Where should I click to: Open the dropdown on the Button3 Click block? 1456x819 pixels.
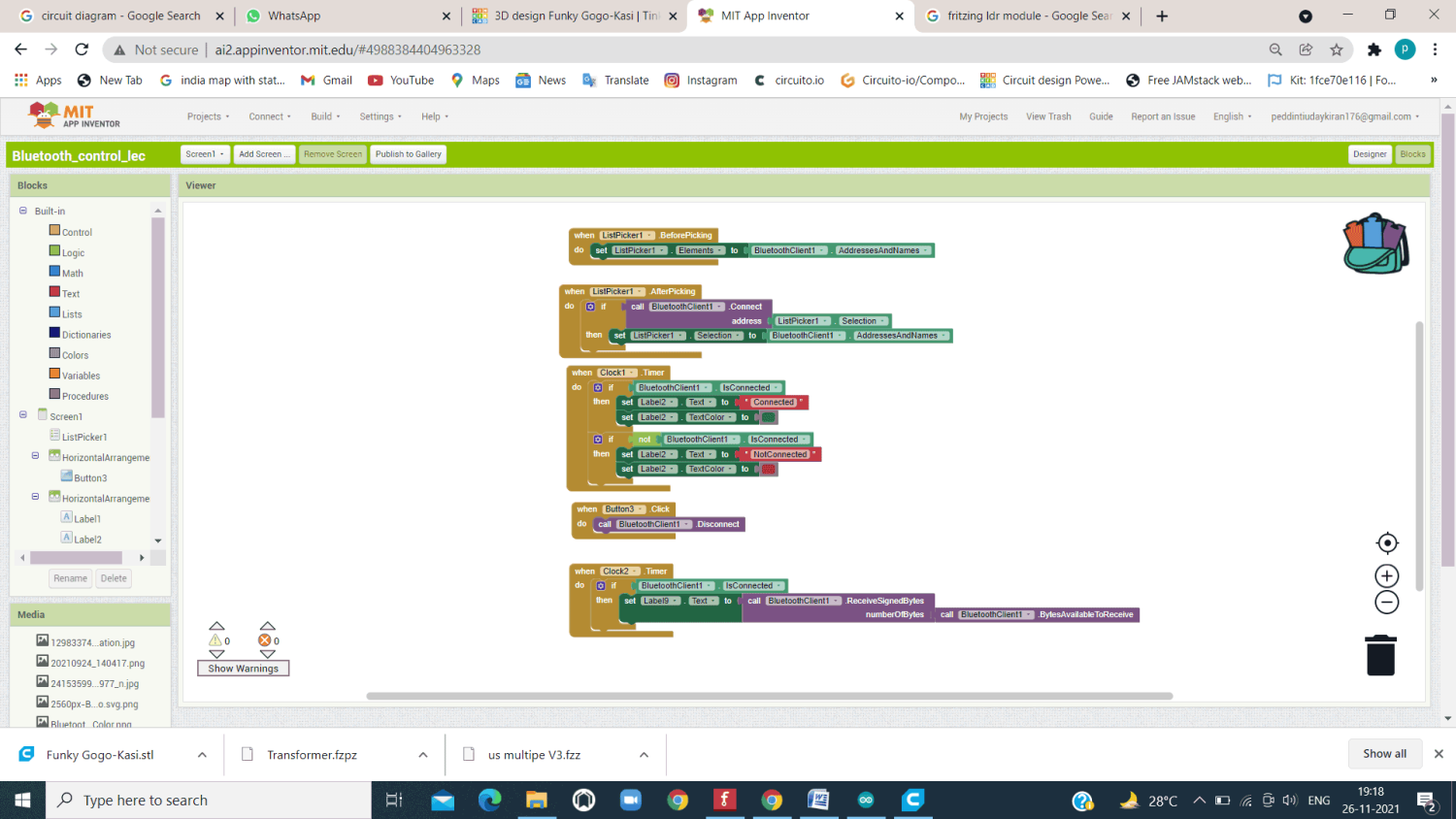click(641, 508)
